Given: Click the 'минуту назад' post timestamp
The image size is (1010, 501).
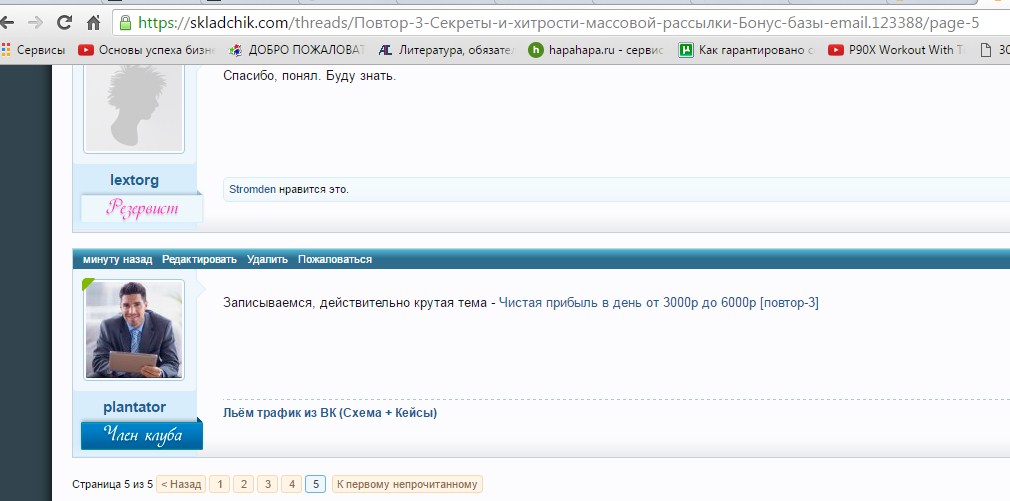Looking at the screenshot, I should (x=117, y=260).
